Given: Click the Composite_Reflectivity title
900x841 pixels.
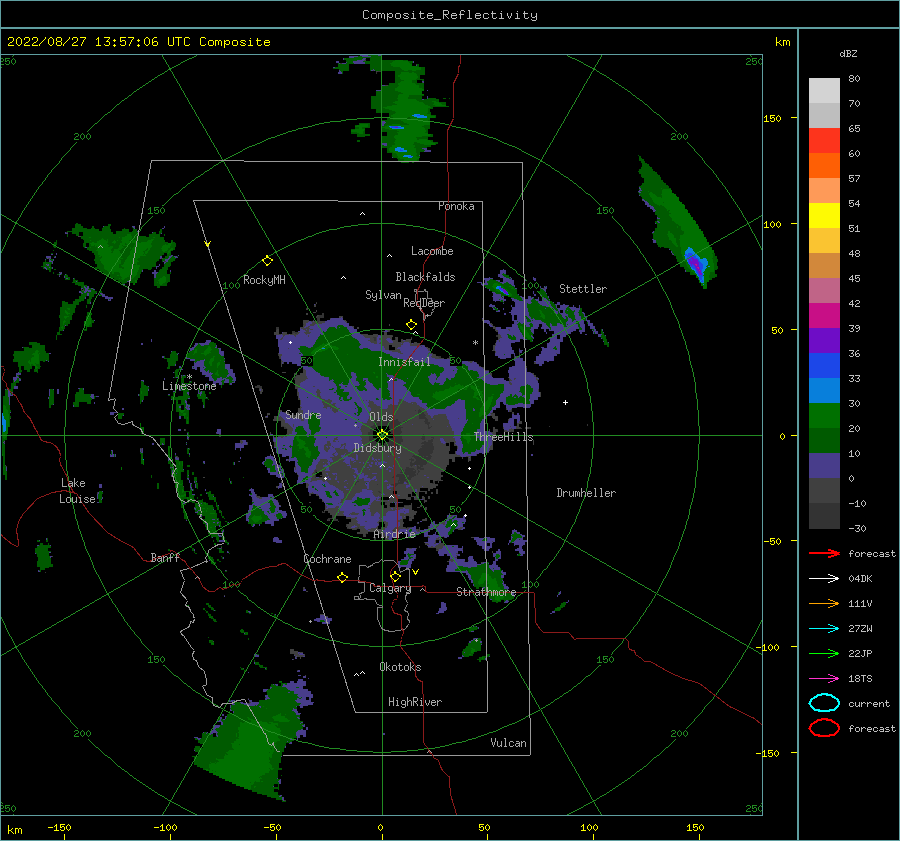Looking at the screenshot, I should (x=450, y=15).
